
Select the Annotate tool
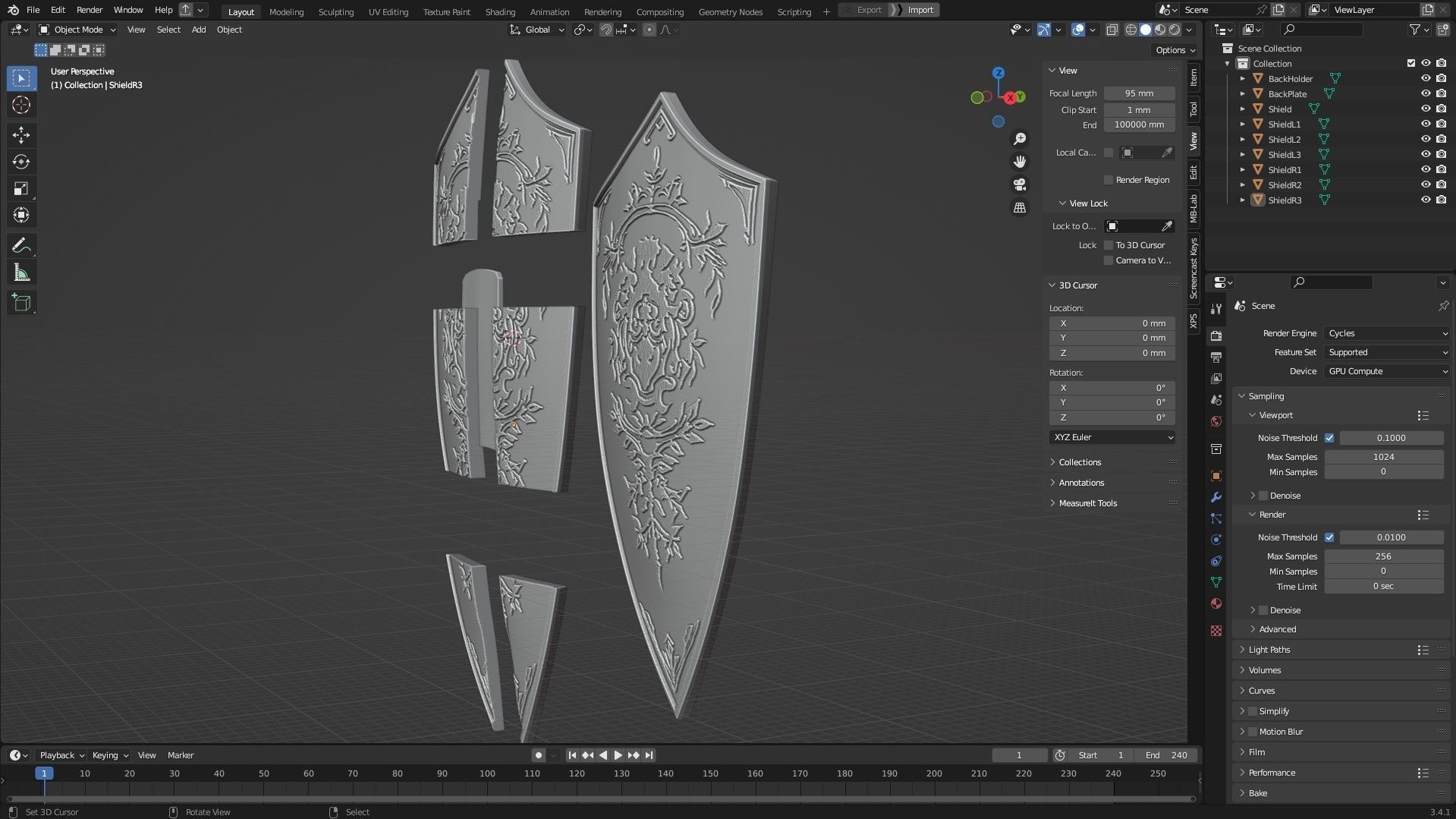tap(21, 245)
